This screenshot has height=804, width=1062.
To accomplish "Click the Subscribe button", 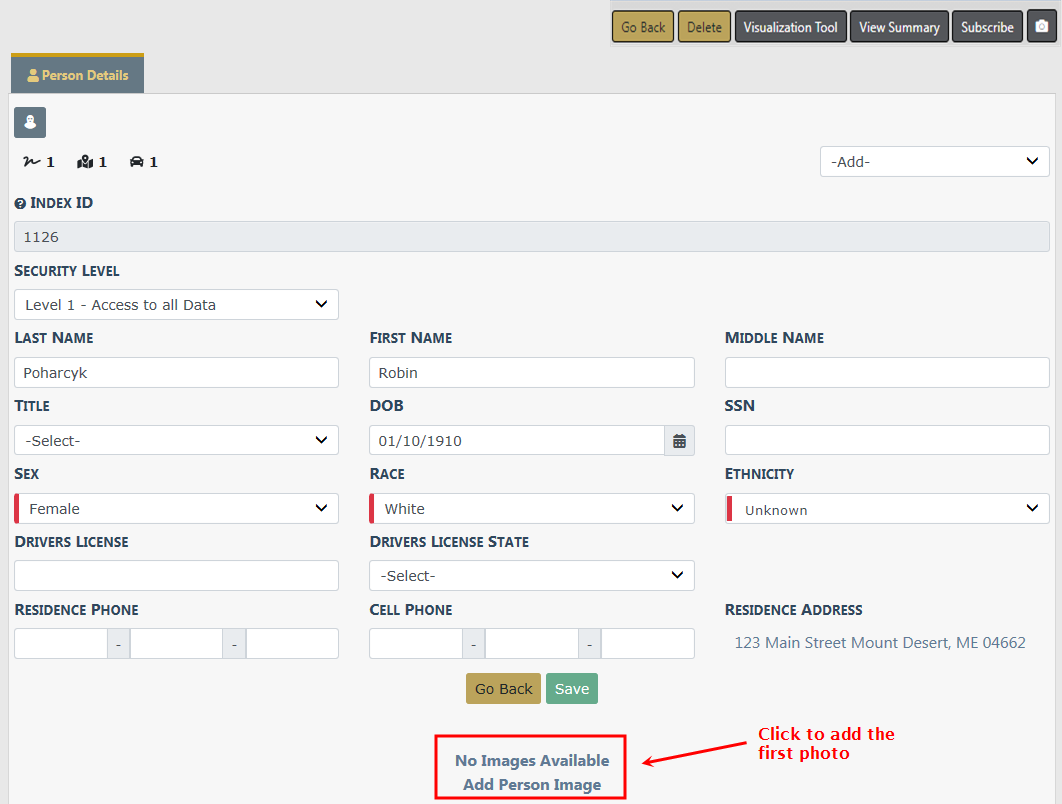I will coord(987,27).
